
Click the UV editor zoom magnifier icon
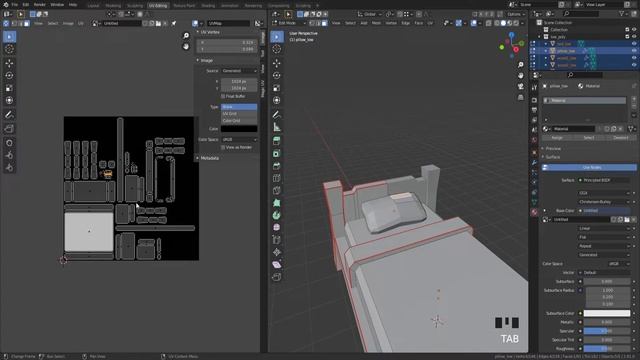[186, 36]
